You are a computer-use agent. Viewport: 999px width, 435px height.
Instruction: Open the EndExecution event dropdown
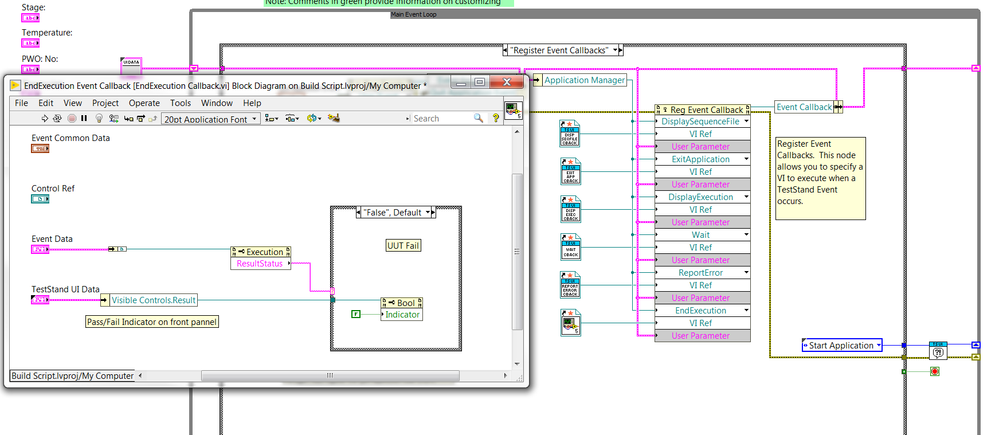coord(745,310)
